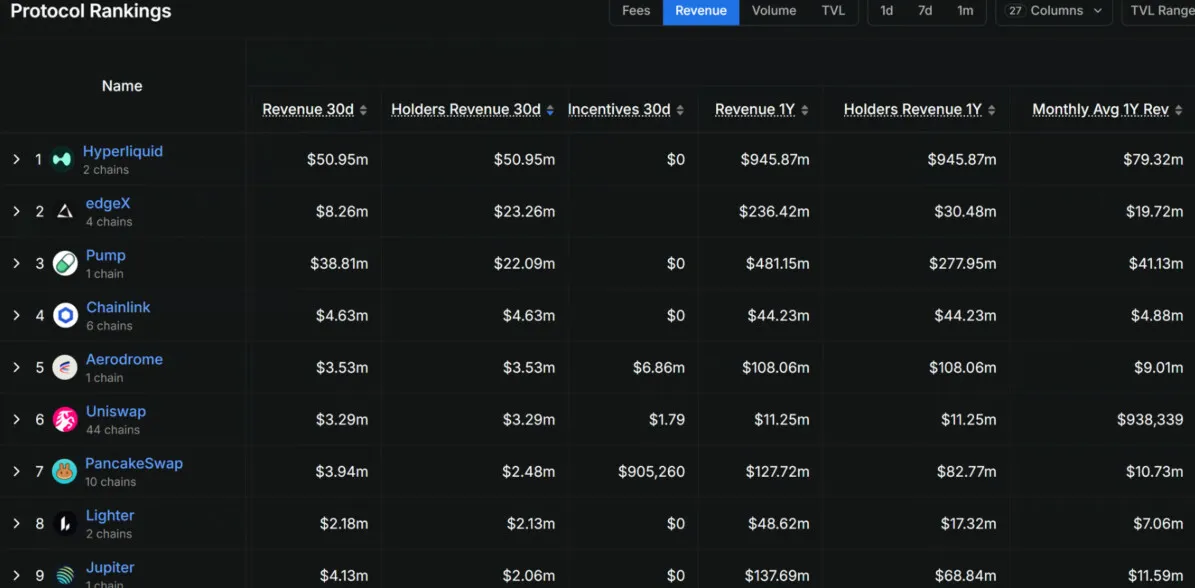The height and width of the screenshot is (588, 1195).
Task: Click the $23.26m holders revenue cell
Action: [x=524, y=211]
